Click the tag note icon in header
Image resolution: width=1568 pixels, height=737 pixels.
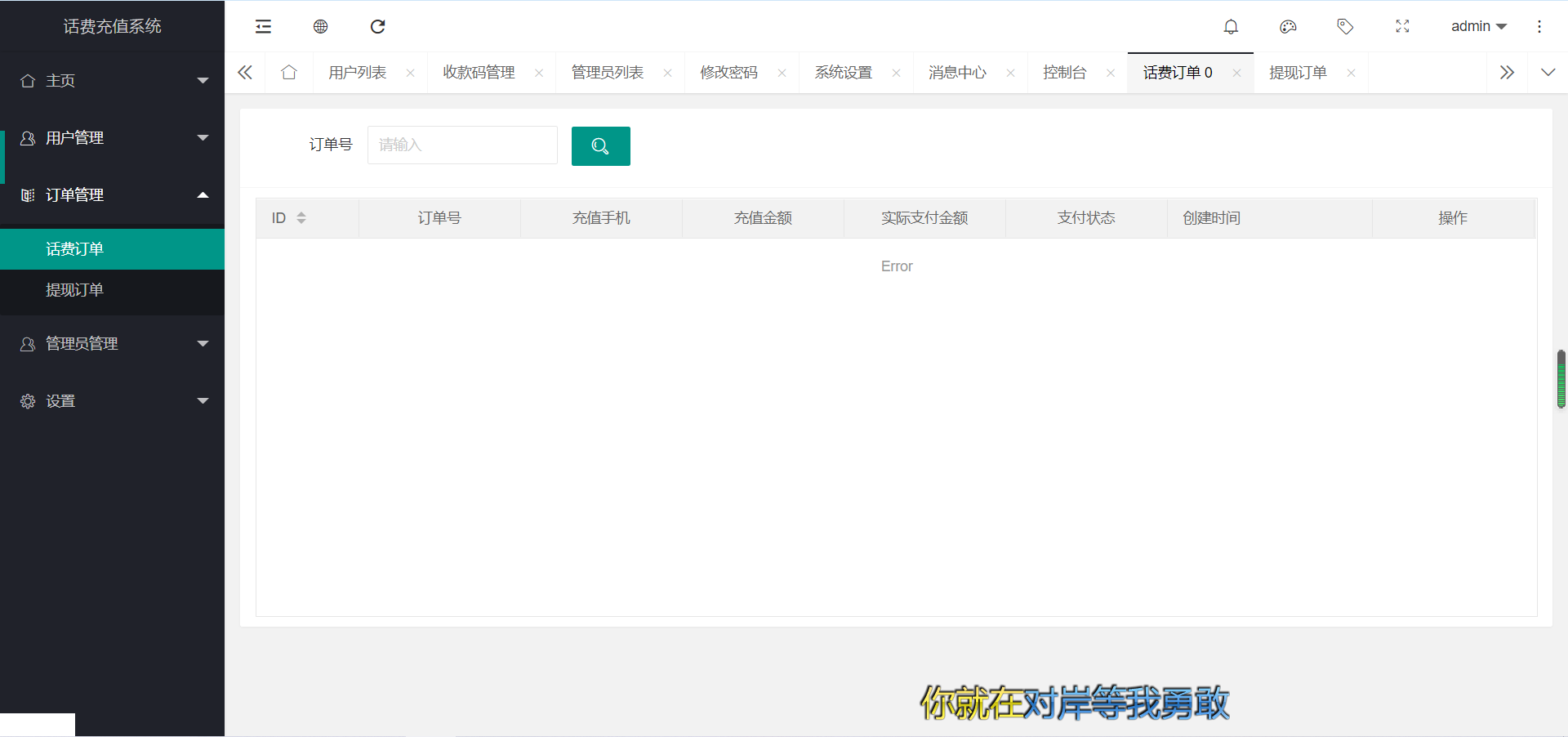point(1345,27)
